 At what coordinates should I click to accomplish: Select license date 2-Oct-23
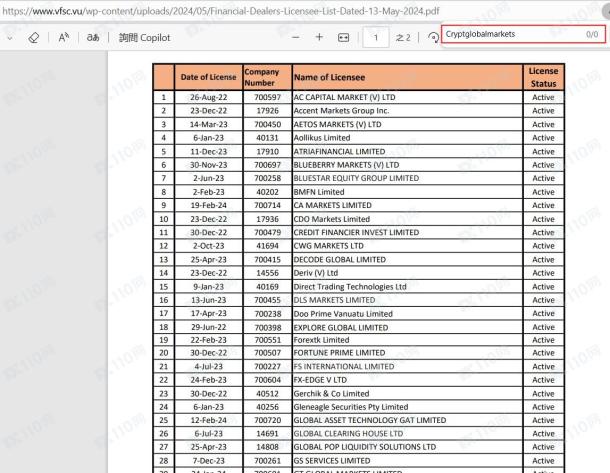coord(209,246)
